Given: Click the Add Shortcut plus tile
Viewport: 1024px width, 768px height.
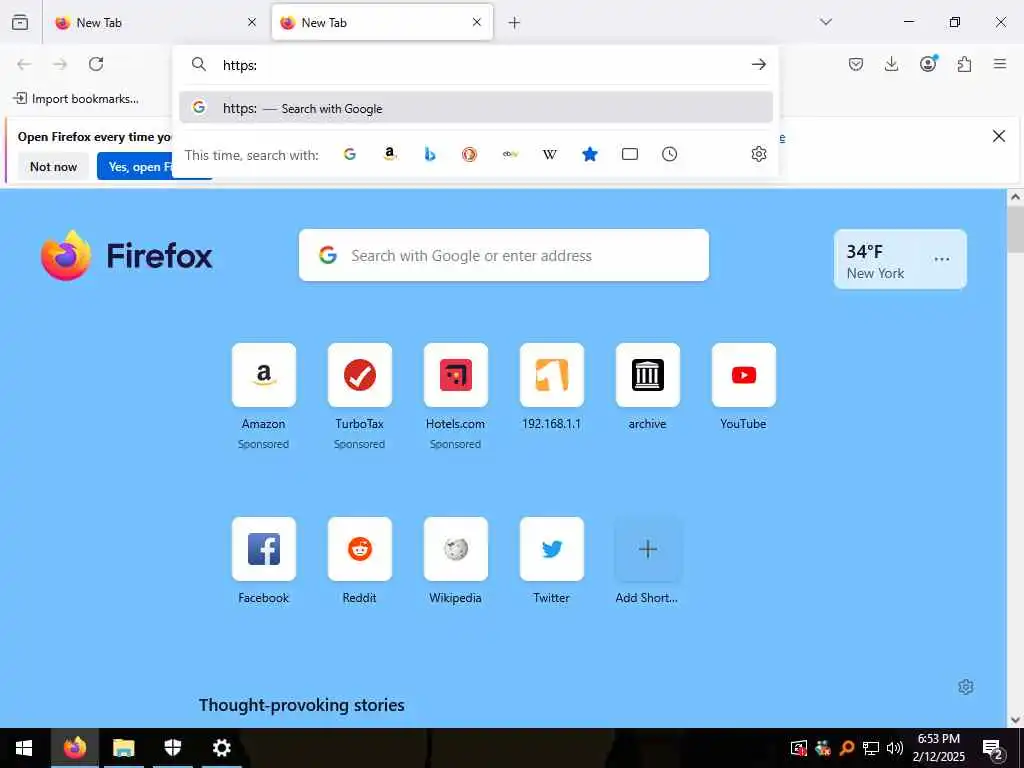Looking at the screenshot, I should tap(648, 549).
